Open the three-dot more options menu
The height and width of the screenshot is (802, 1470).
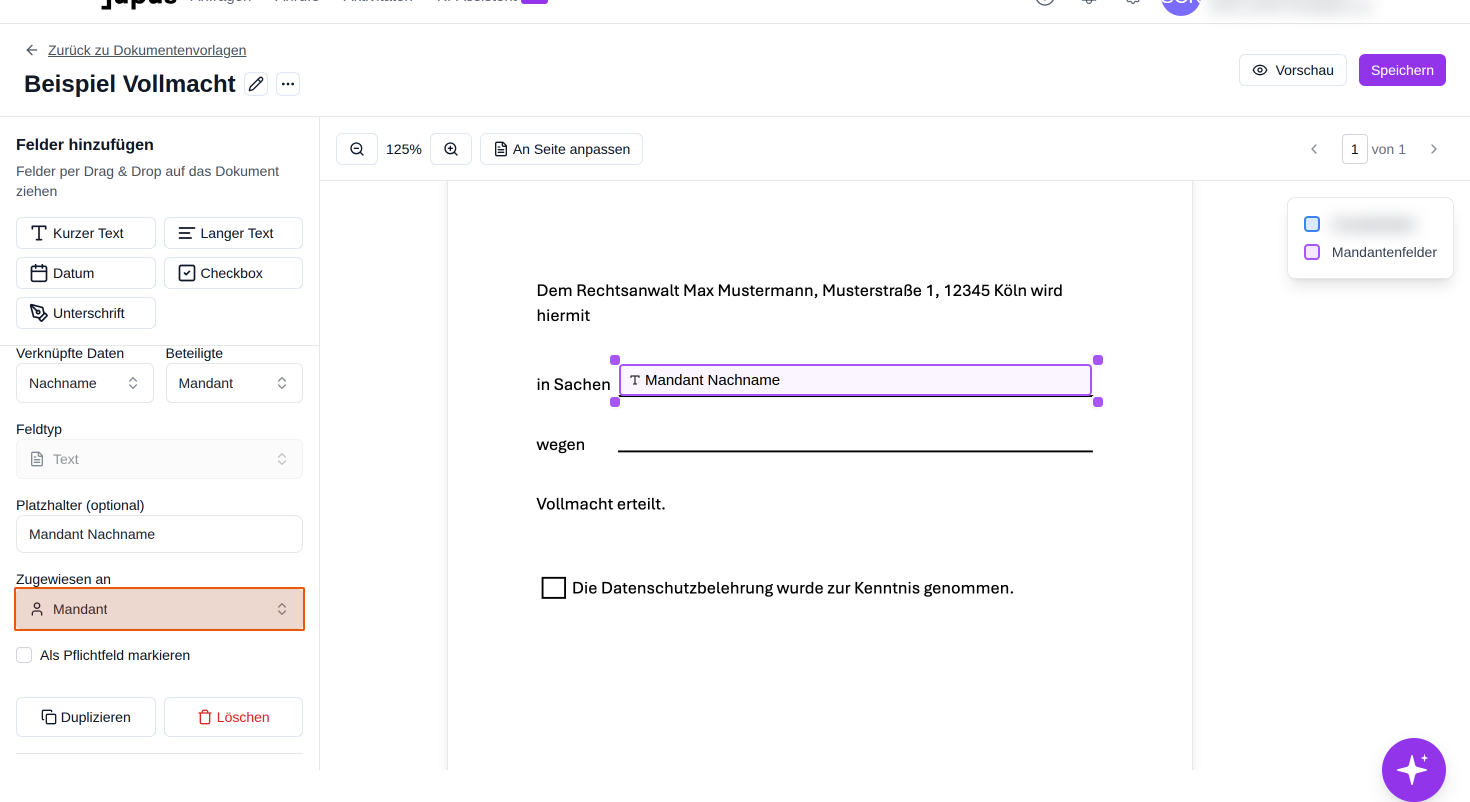(x=288, y=84)
